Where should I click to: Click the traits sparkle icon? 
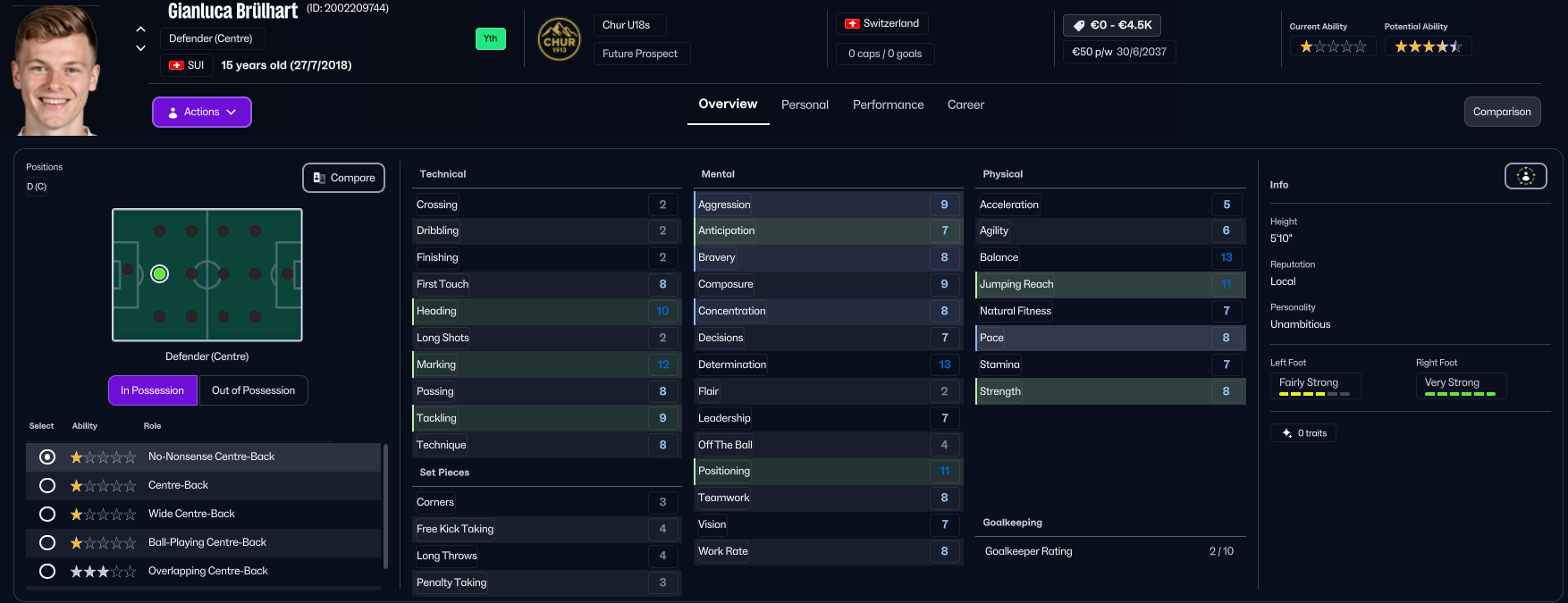(x=1286, y=433)
